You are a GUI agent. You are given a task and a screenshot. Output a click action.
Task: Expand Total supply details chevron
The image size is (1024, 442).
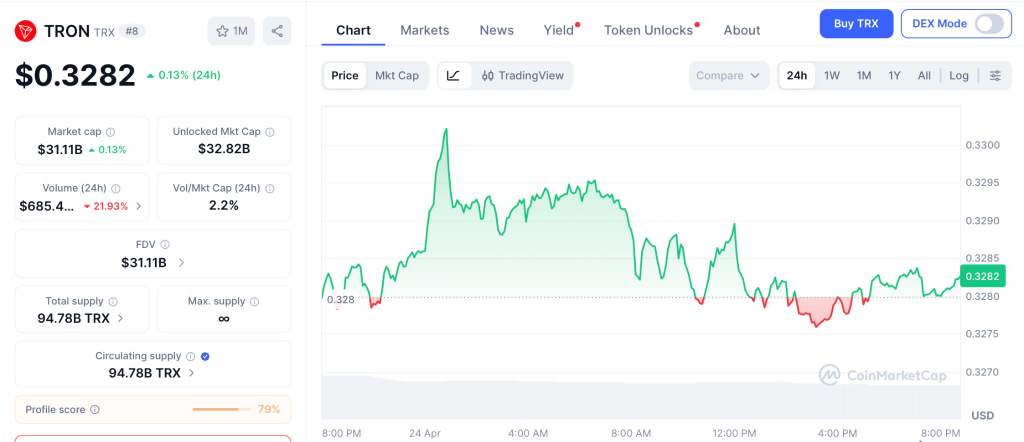tap(121, 318)
